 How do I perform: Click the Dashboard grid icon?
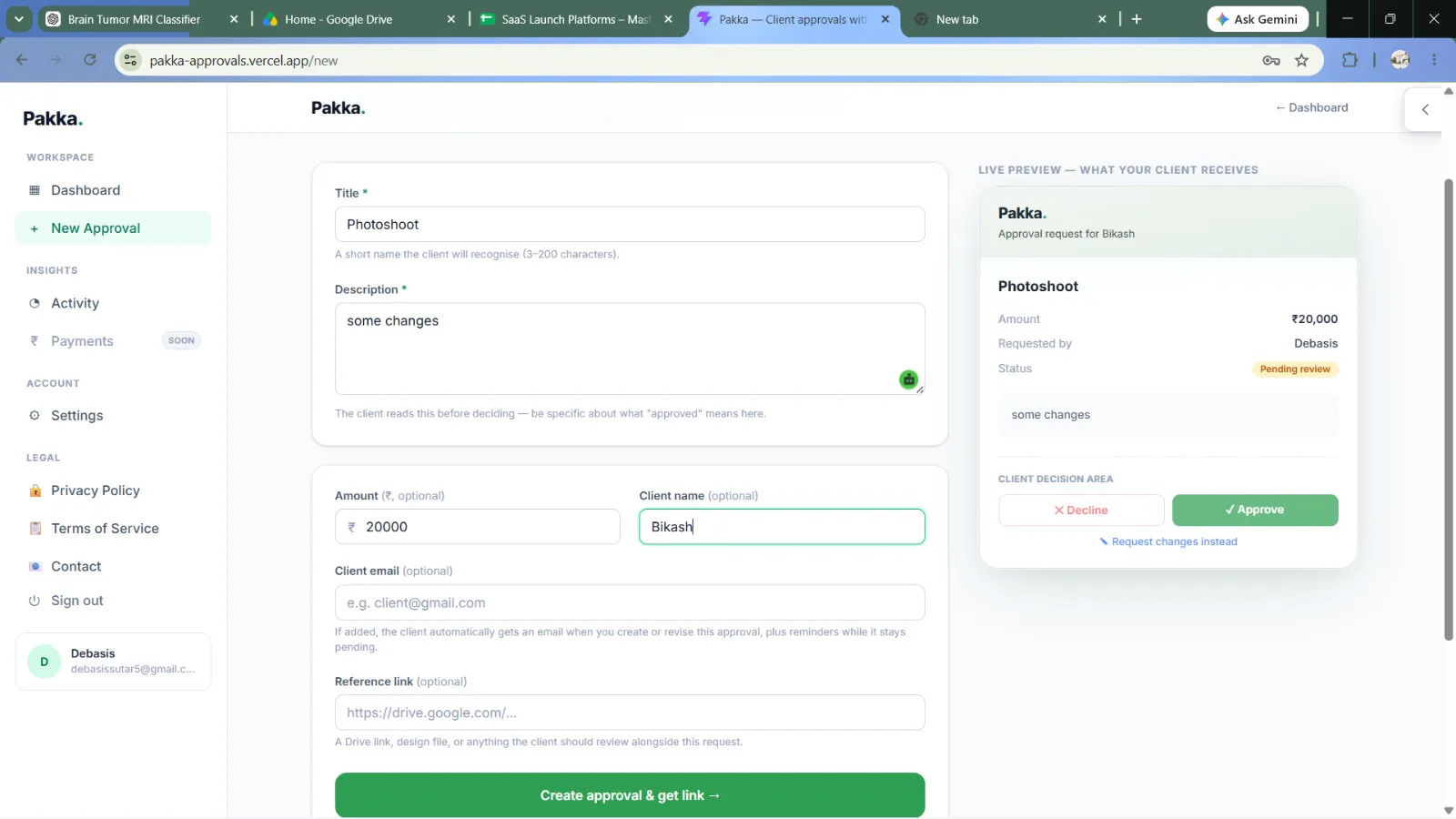pos(35,190)
